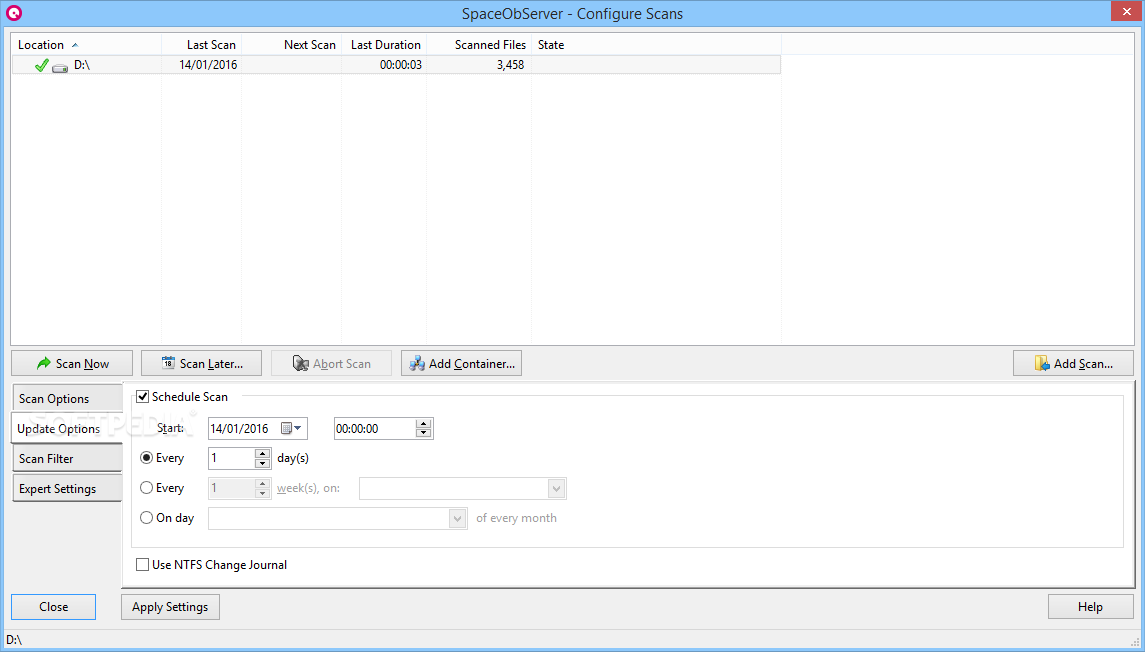Image resolution: width=1145 pixels, height=652 pixels.
Task: Close the Configure Scans dialog via Close button
Action: (53, 607)
